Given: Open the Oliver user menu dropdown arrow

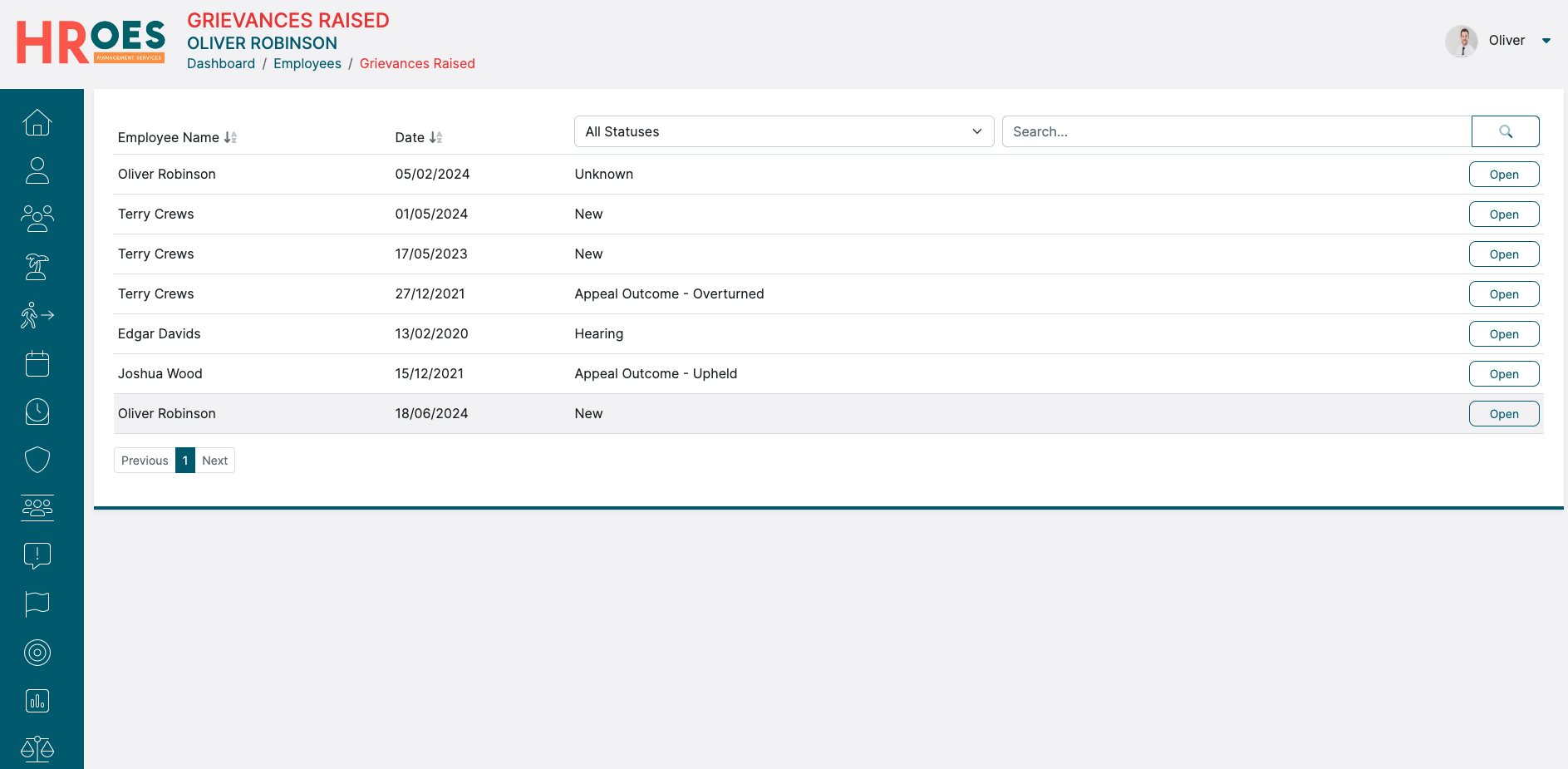Looking at the screenshot, I should click(1546, 41).
